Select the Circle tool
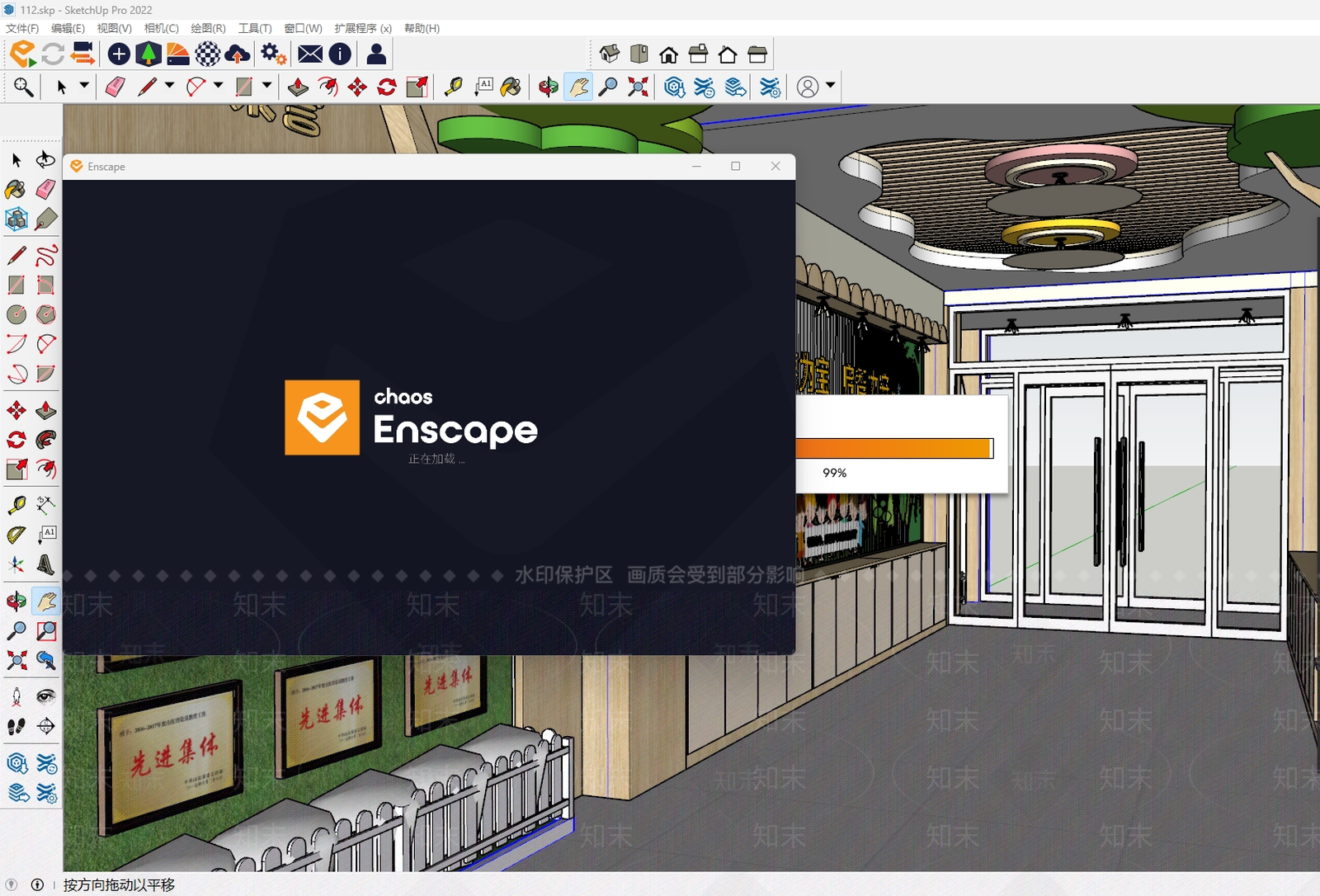 click(x=16, y=314)
